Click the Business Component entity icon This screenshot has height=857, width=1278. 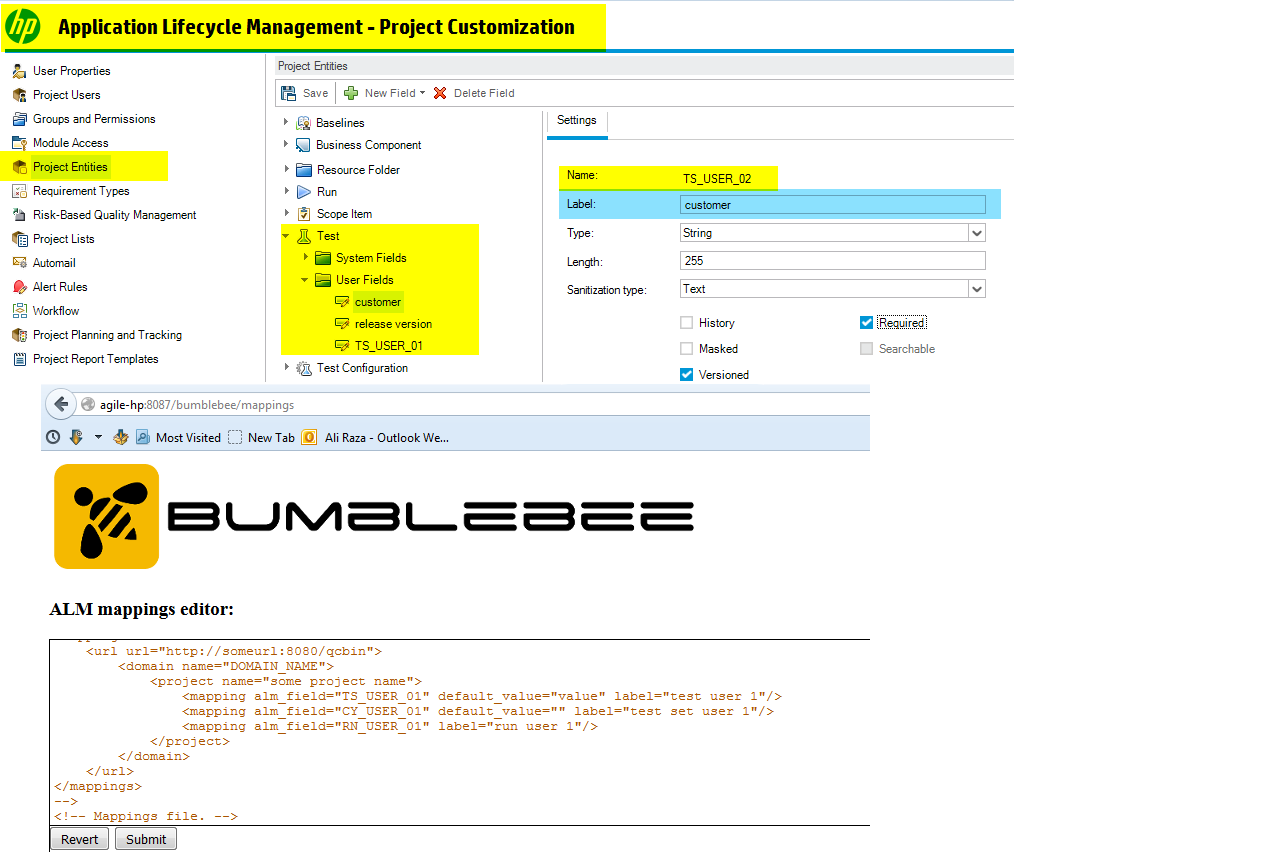(x=303, y=145)
